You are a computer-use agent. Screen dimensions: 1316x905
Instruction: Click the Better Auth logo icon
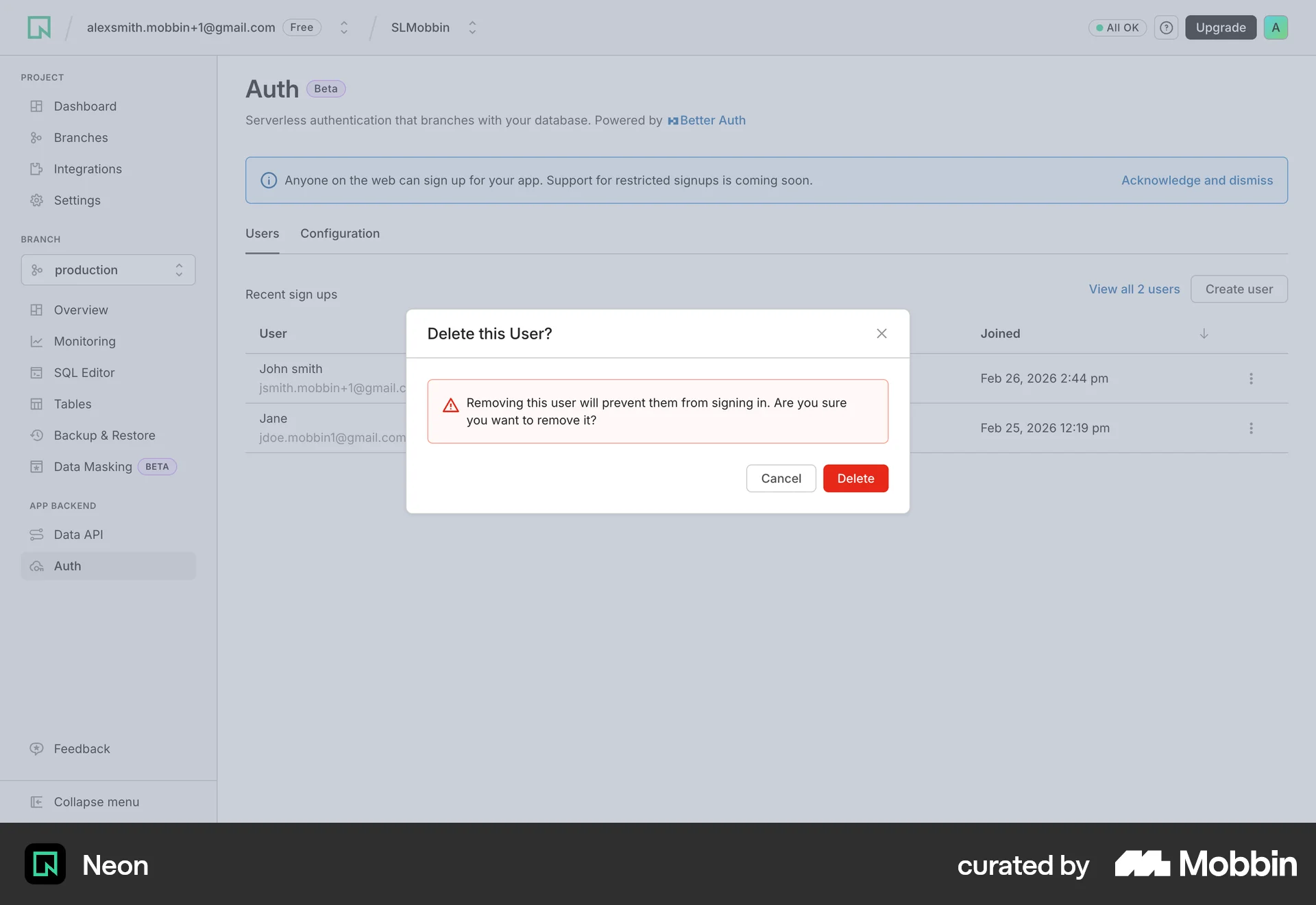click(x=673, y=121)
